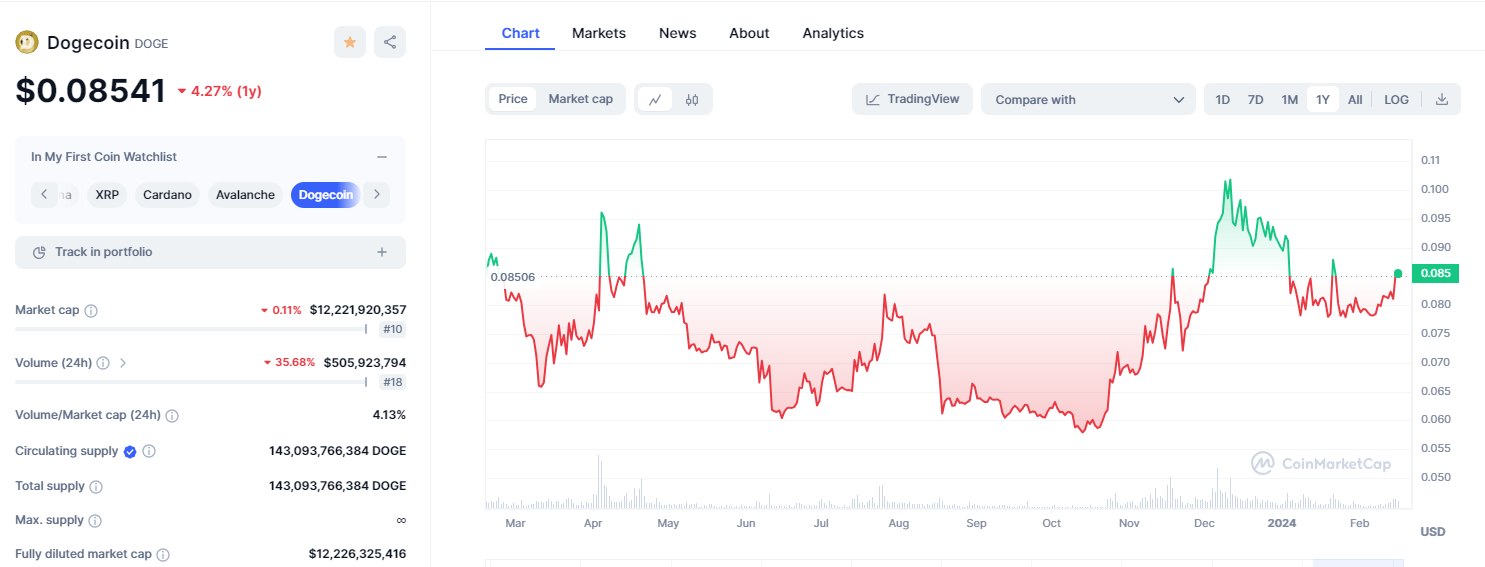Click the 4.27% (1y) change indicator
The image size is (1485, 567).
[220, 91]
